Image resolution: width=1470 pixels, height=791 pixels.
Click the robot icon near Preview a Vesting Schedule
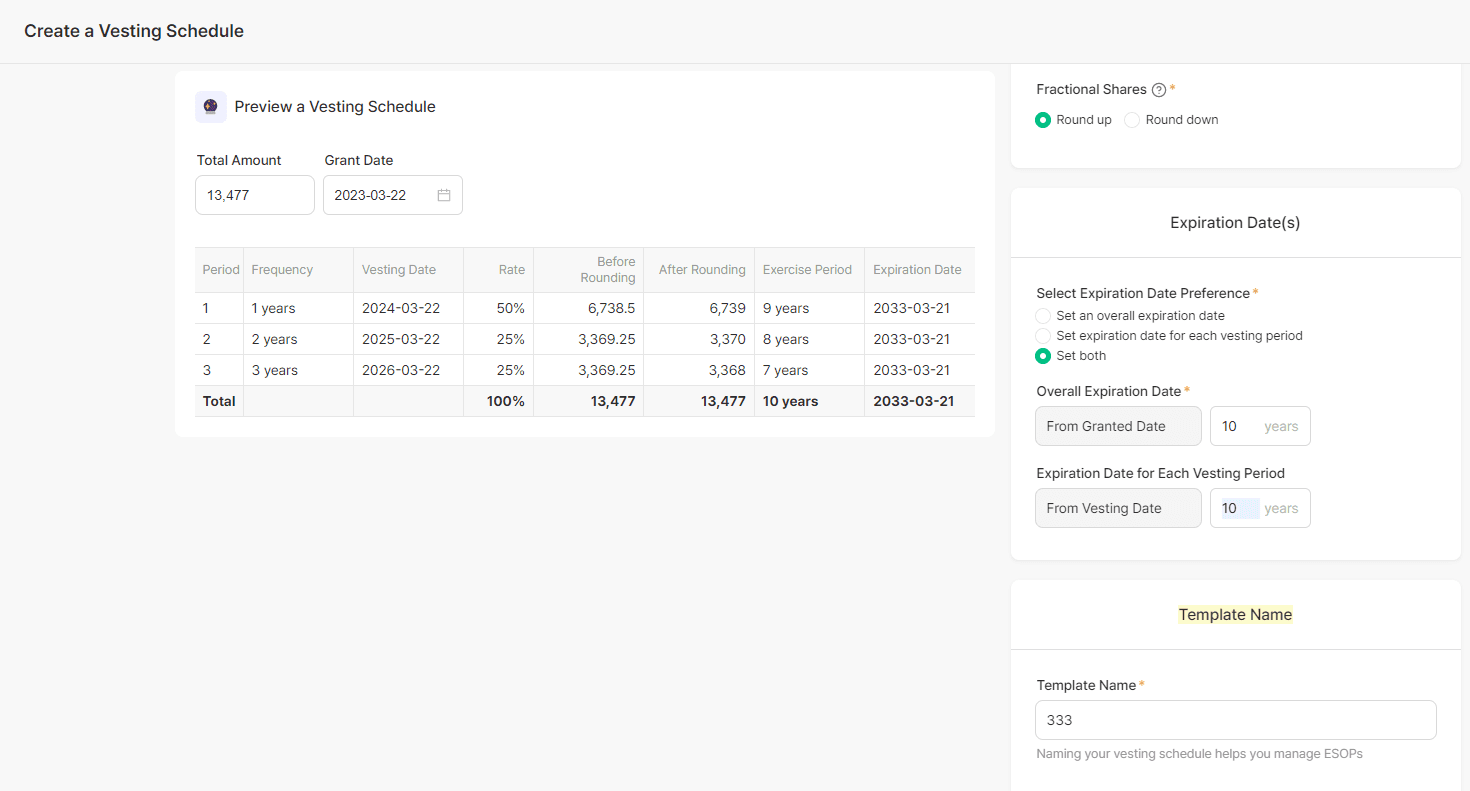(x=211, y=106)
